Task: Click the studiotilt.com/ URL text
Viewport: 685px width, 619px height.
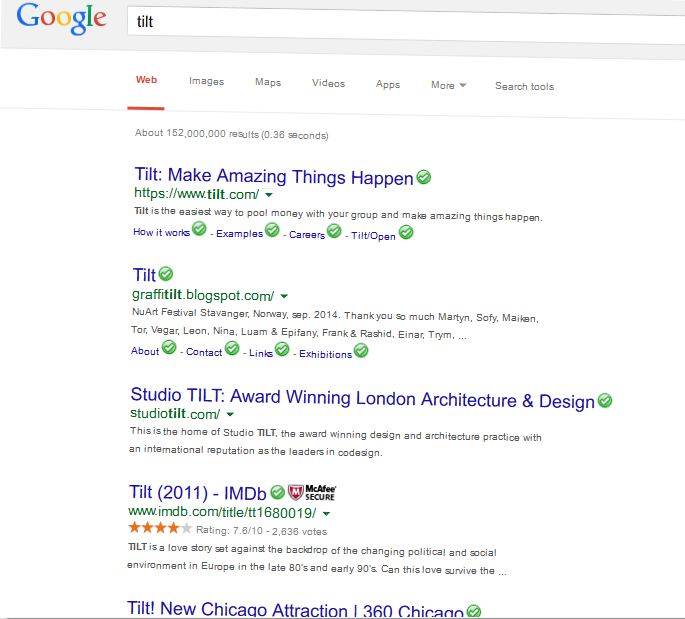Action: [x=175, y=413]
